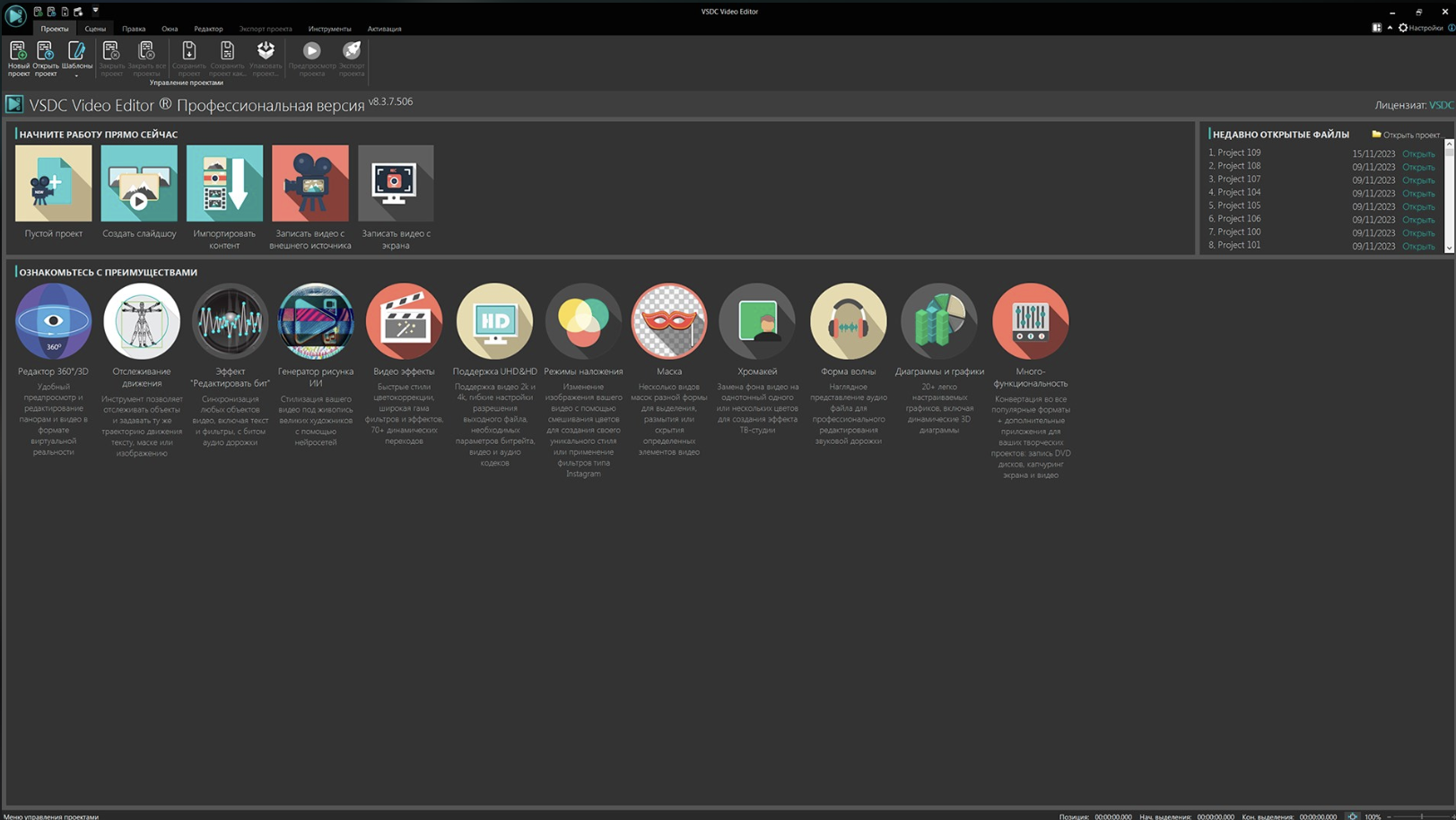Click the Создать слайдшоу tile
The width and height of the screenshot is (1456, 820).
click(x=139, y=183)
